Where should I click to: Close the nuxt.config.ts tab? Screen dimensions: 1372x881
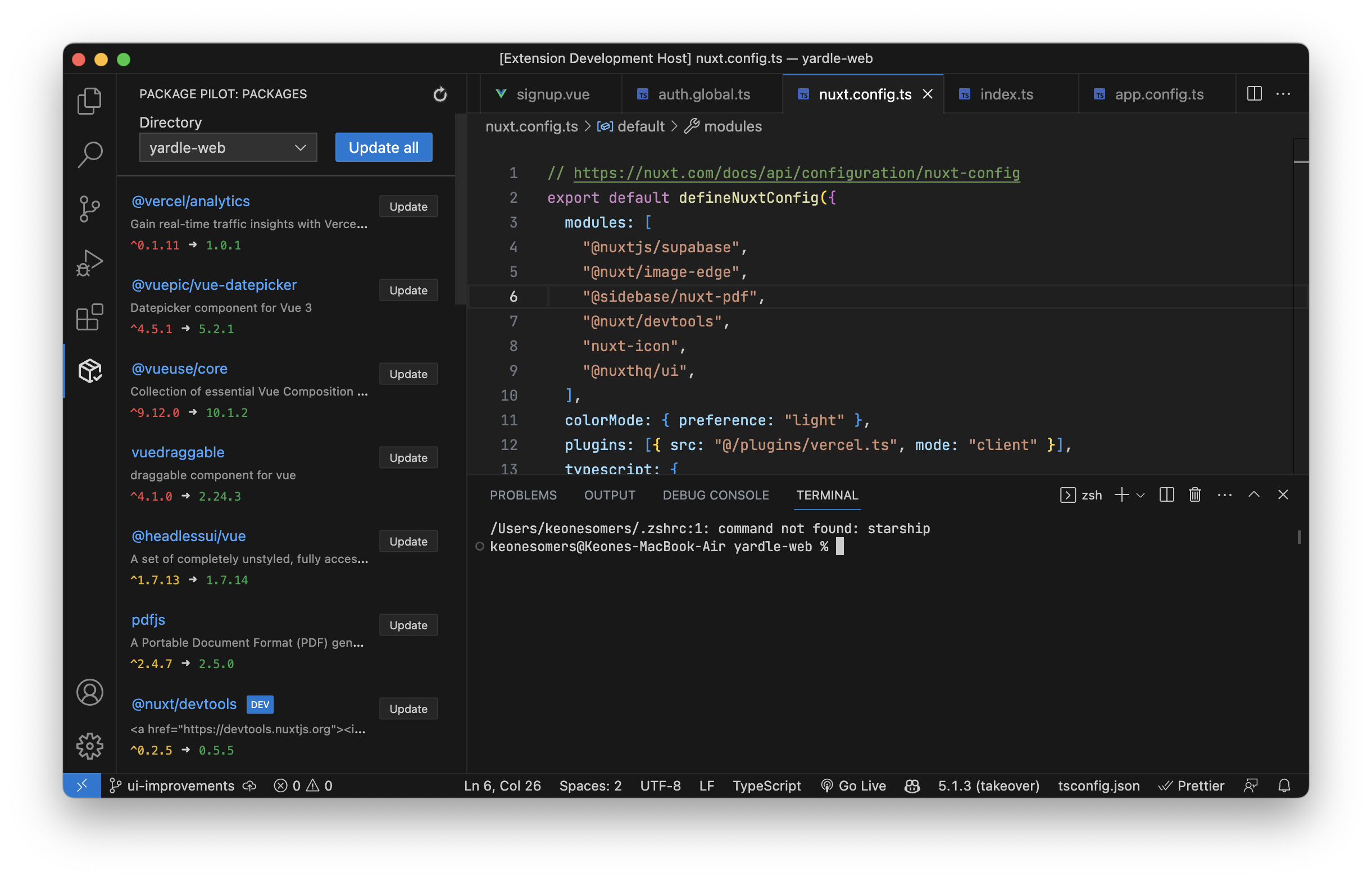(x=927, y=94)
